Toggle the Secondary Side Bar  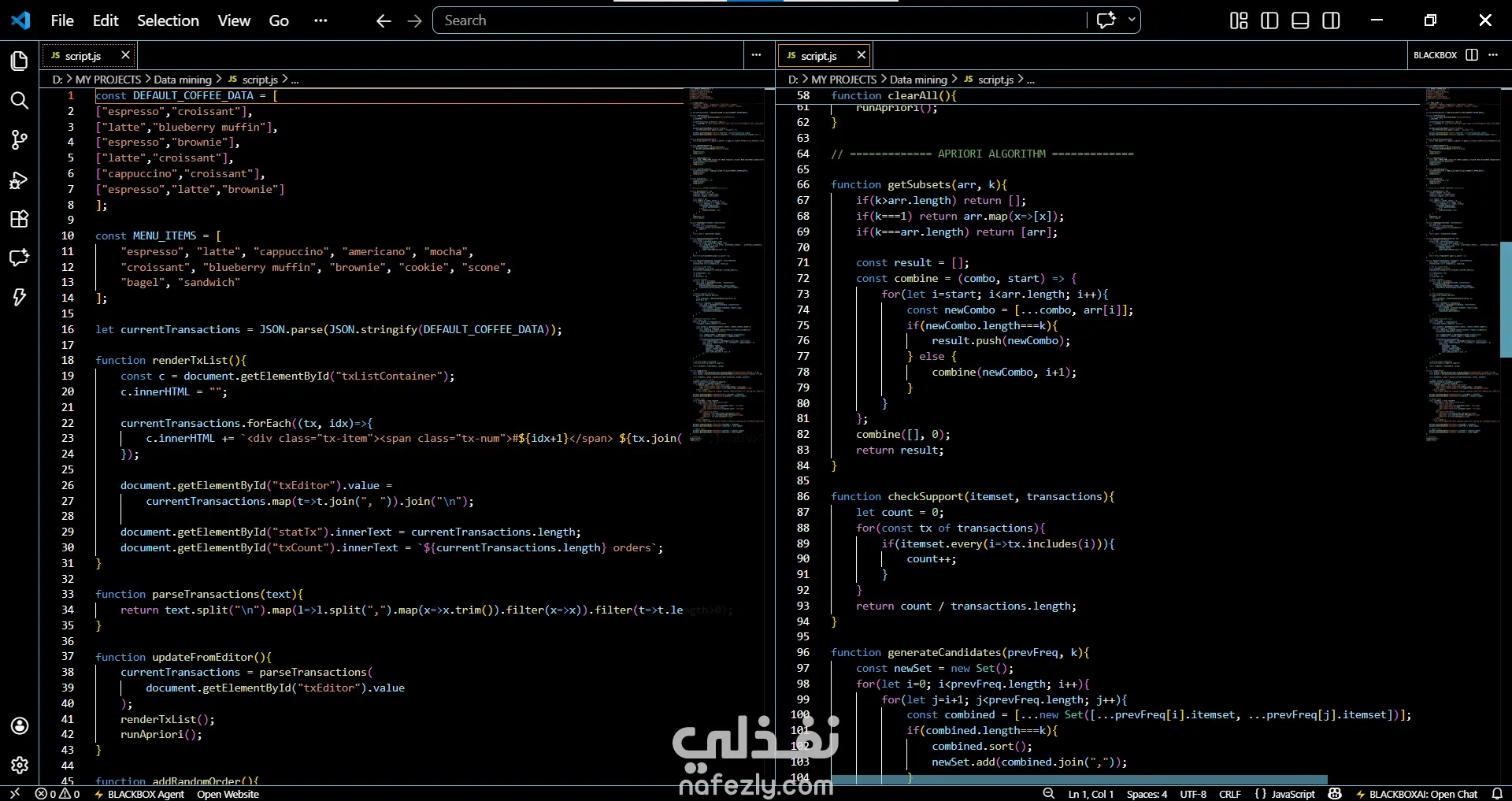tap(1331, 20)
